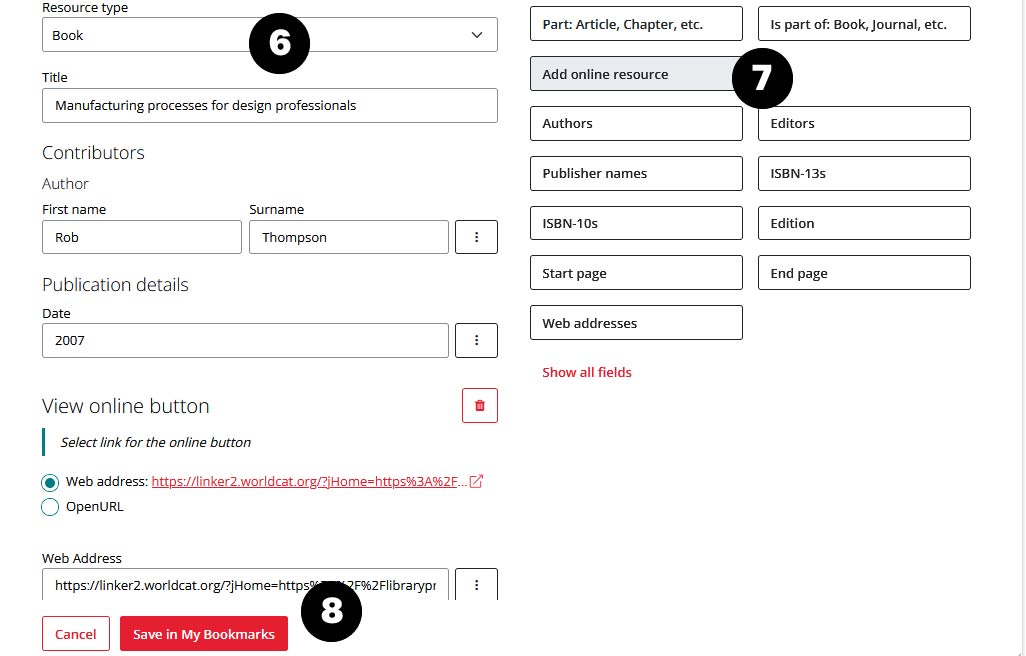This screenshot has width=1026, height=656.
Task: Select the Web address radio option
Action: pyautogui.click(x=51, y=482)
